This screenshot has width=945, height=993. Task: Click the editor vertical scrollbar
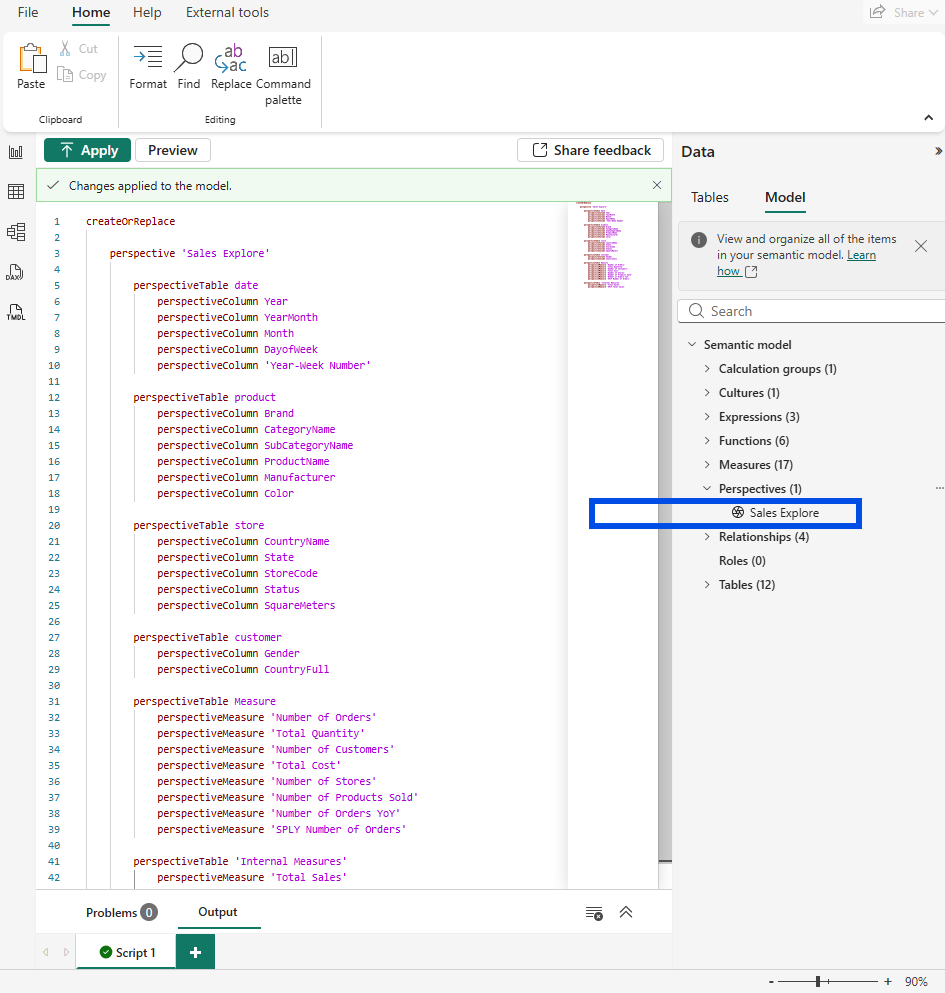click(664, 532)
